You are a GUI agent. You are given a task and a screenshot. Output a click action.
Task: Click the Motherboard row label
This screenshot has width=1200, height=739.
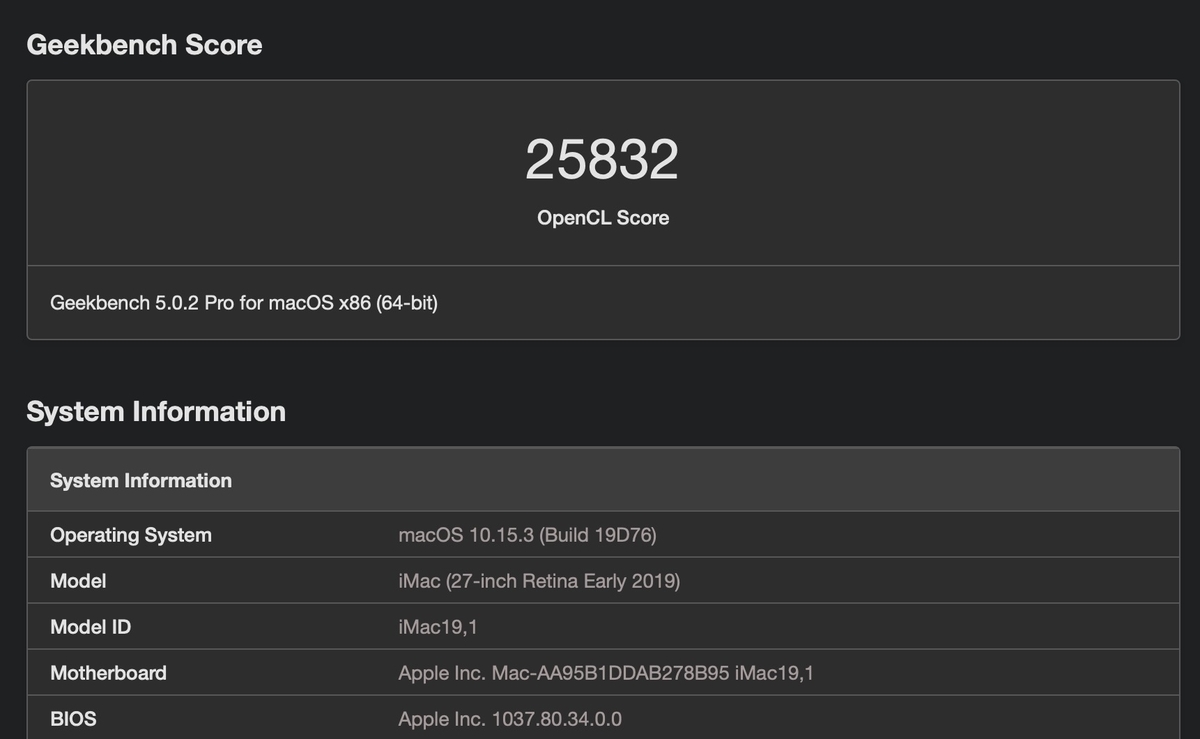(108, 673)
